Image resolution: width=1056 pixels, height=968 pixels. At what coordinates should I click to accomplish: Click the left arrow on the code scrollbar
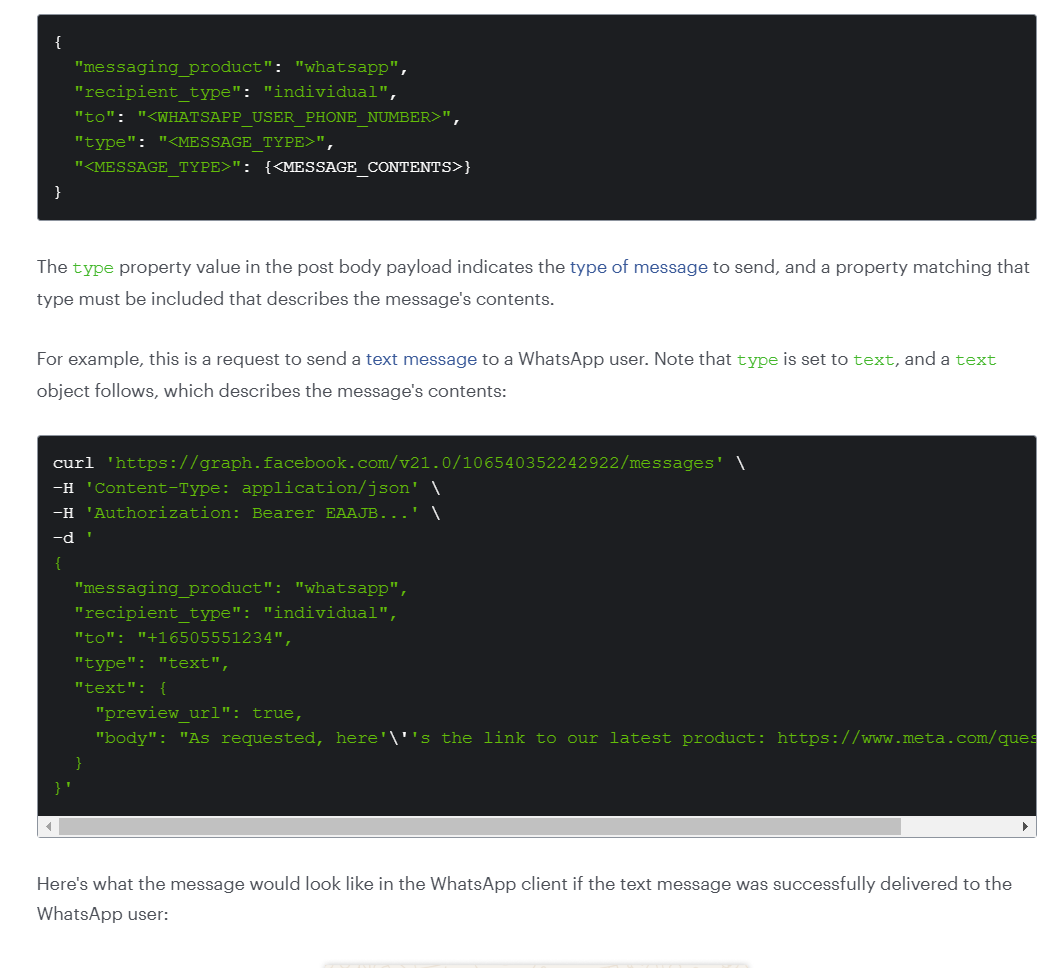click(47, 826)
